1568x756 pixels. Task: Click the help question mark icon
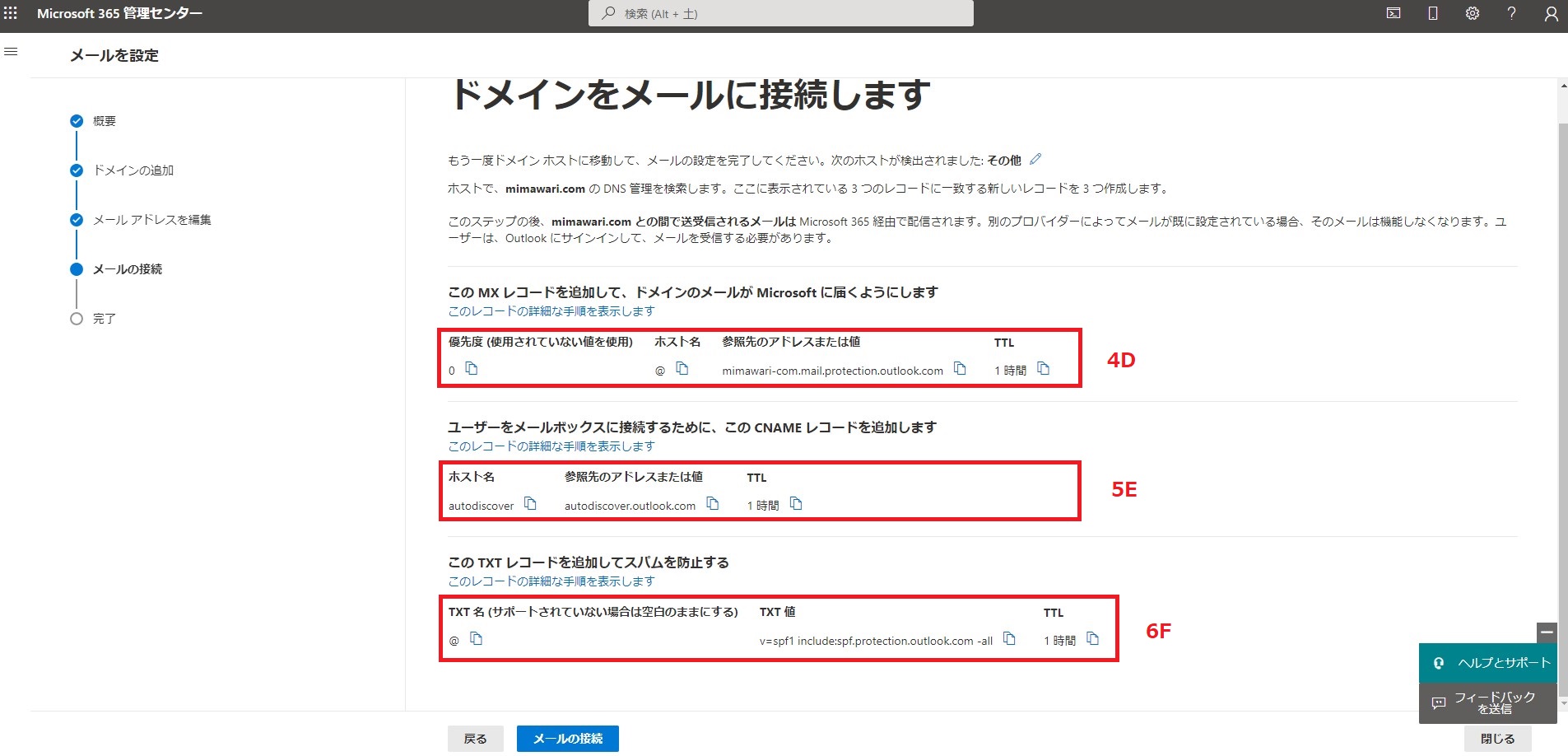coord(1511,13)
